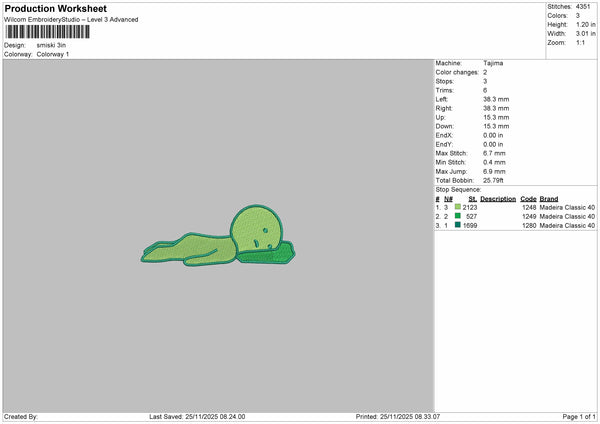Click the barcode under the worksheet title
The image size is (600, 424).
[x=45, y=32]
